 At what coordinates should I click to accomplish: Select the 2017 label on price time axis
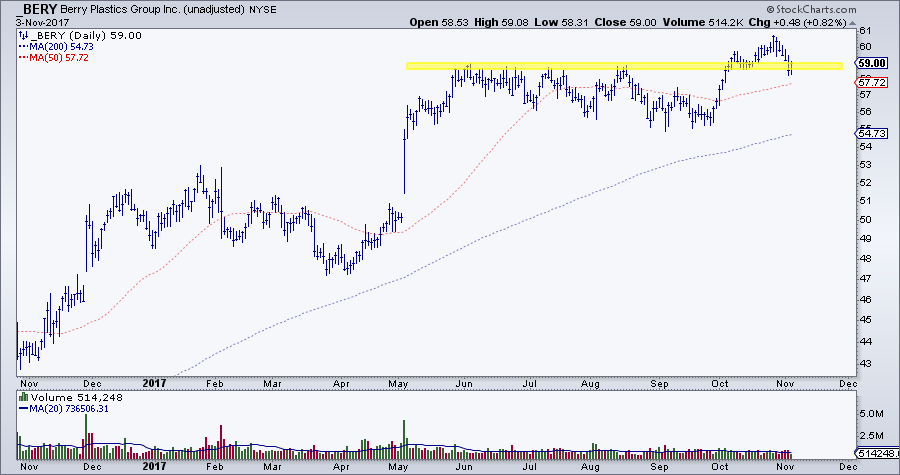[155, 381]
